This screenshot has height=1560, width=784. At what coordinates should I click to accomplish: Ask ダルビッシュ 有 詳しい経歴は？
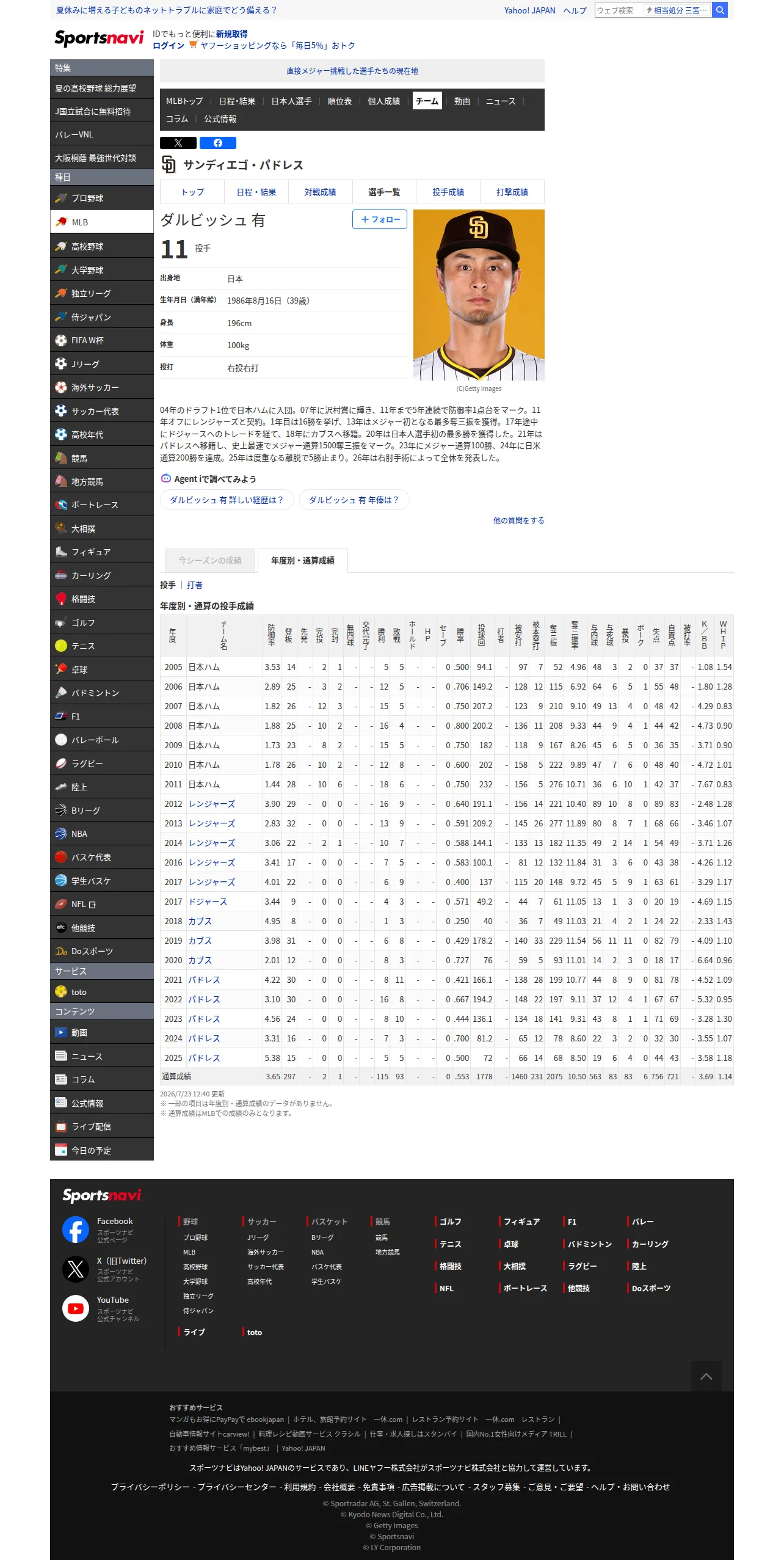coord(227,500)
